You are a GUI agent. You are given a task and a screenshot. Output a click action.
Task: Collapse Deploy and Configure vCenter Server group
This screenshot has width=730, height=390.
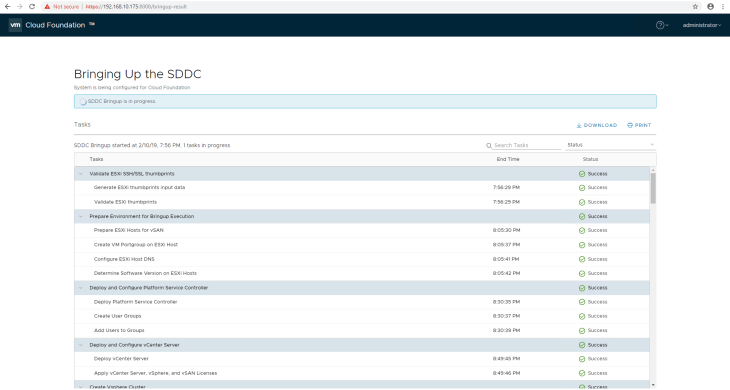81,345
